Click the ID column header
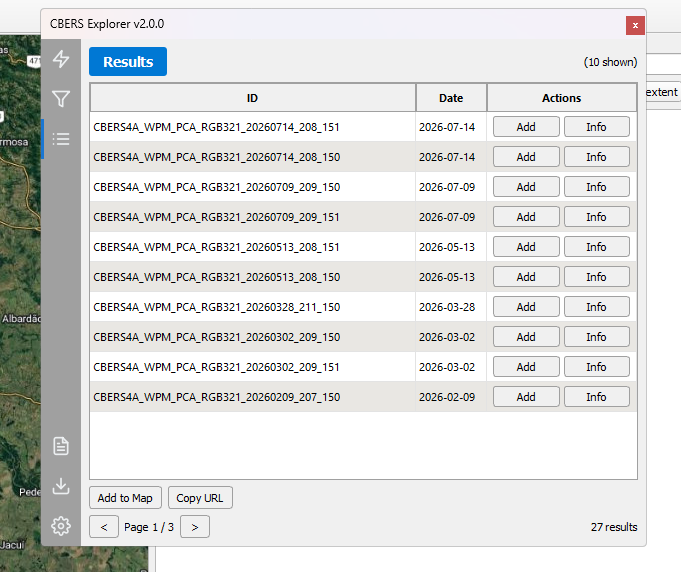 pos(252,98)
